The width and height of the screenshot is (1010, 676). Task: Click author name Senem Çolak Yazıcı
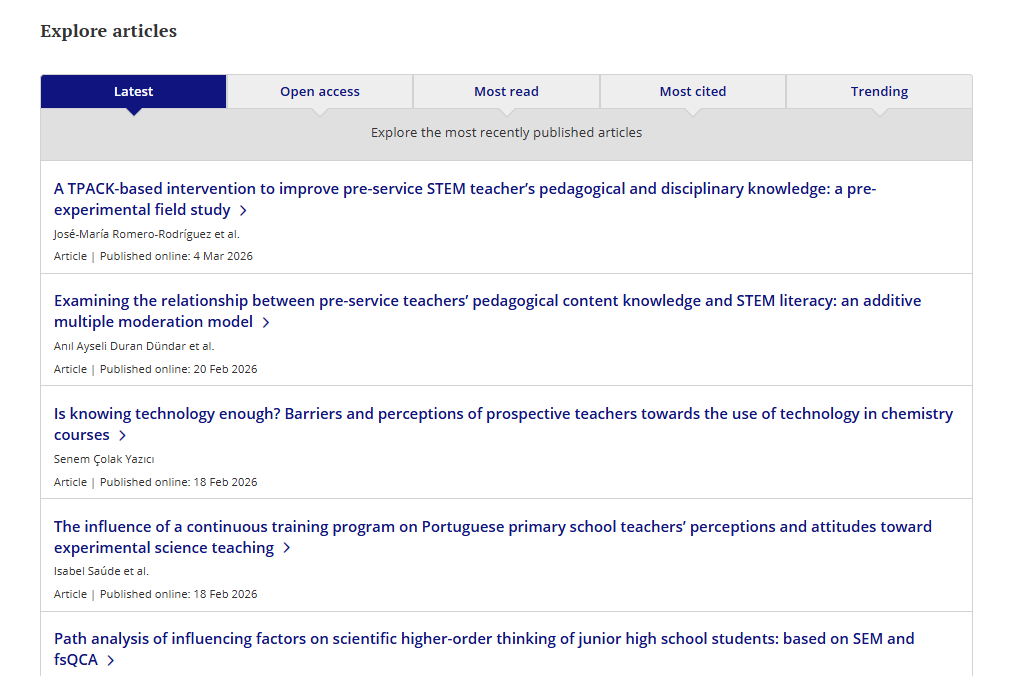pos(104,459)
